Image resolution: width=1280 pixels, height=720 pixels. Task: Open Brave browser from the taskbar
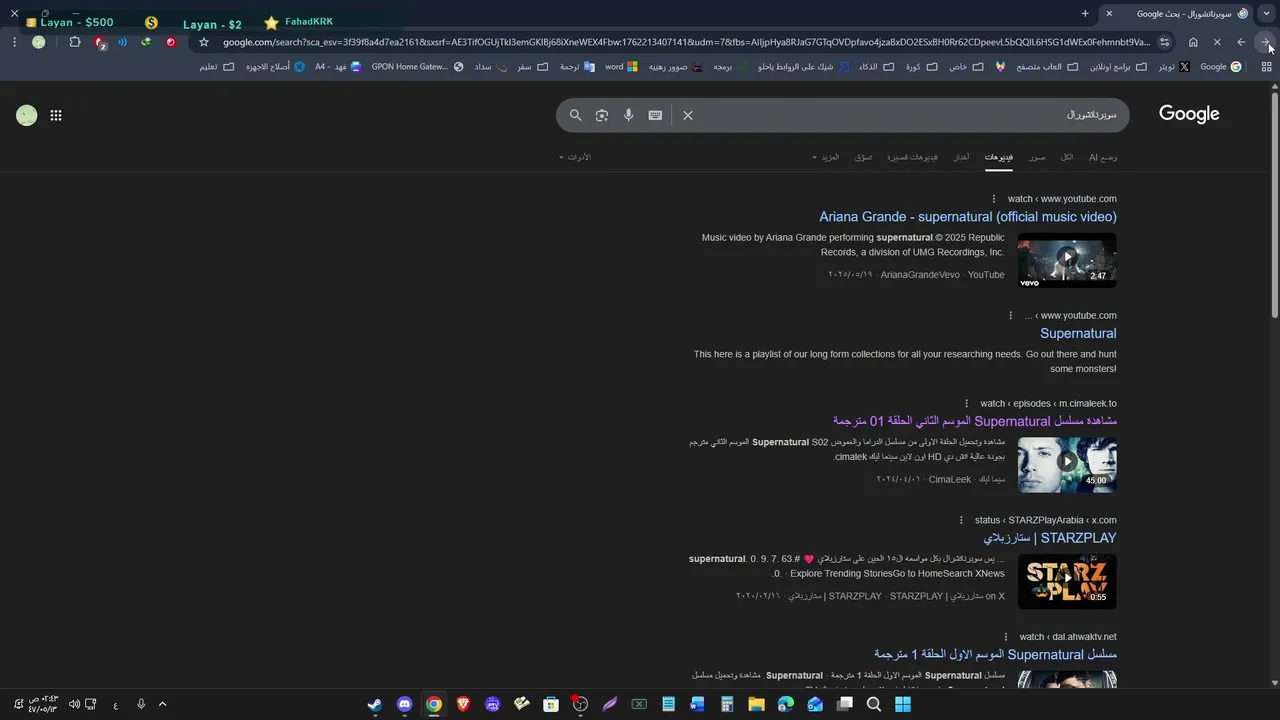point(463,704)
